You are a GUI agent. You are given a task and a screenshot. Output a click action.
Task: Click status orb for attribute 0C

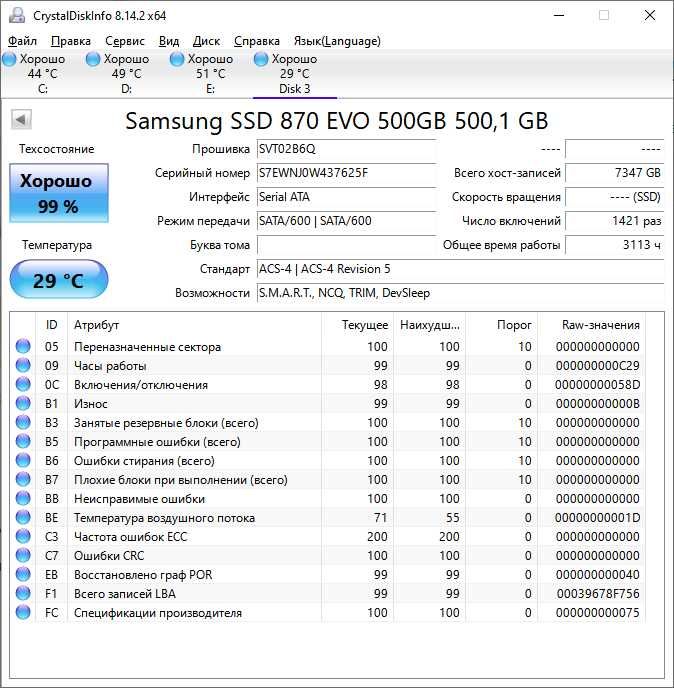[23, 384]
